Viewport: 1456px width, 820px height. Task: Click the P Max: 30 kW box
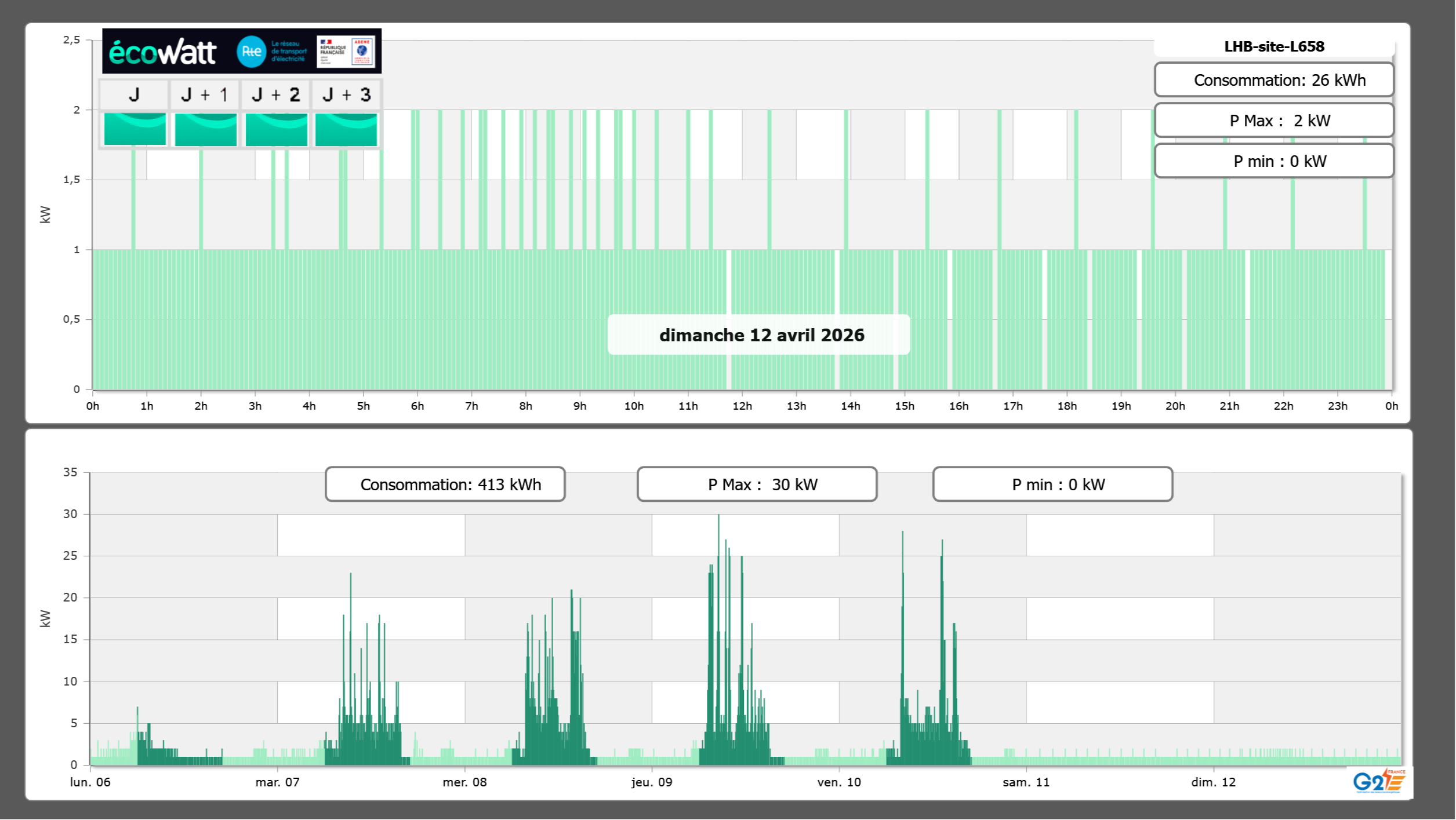point(756,484)
